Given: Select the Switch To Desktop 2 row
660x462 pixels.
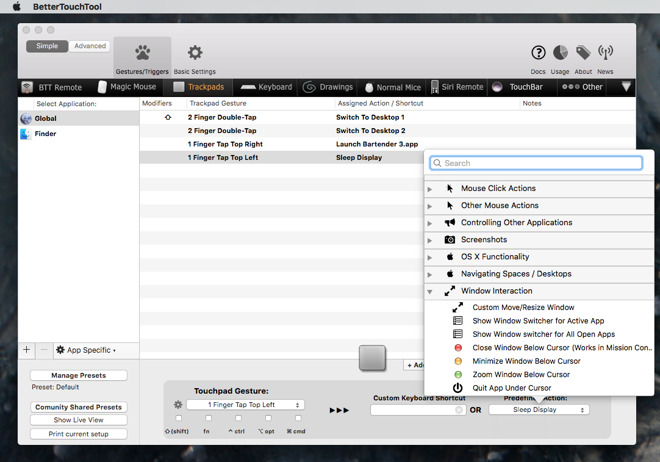Looking at the screenshot, I should [x=387, y=131].
